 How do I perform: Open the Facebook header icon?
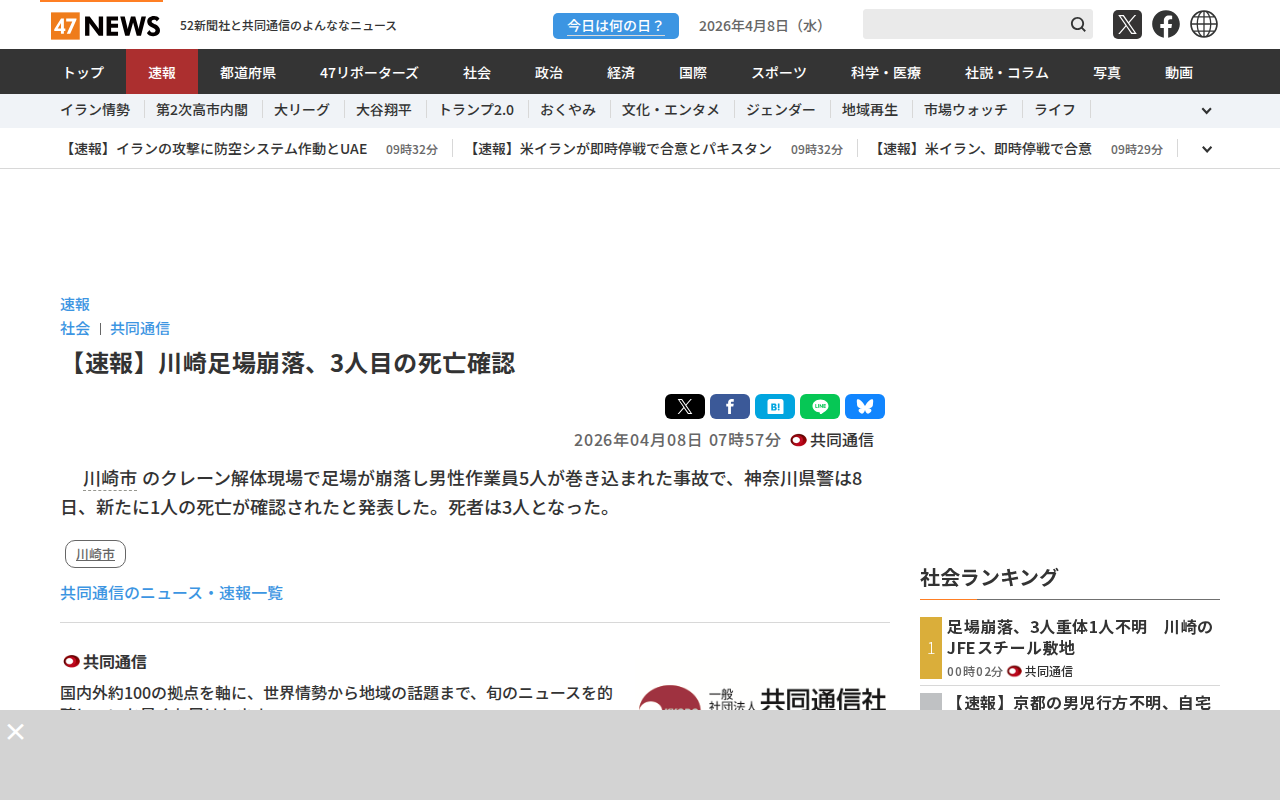pos(1166,24)
